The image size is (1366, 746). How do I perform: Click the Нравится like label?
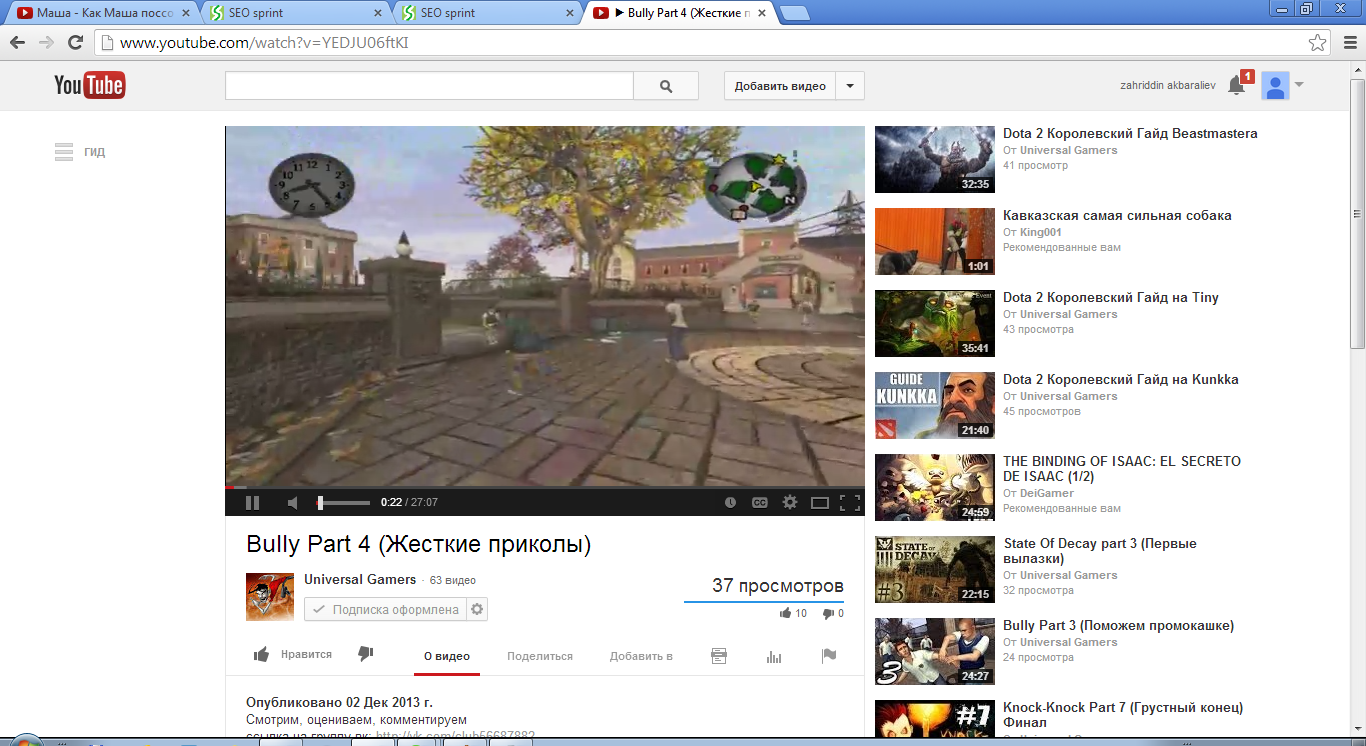(306, 654)
